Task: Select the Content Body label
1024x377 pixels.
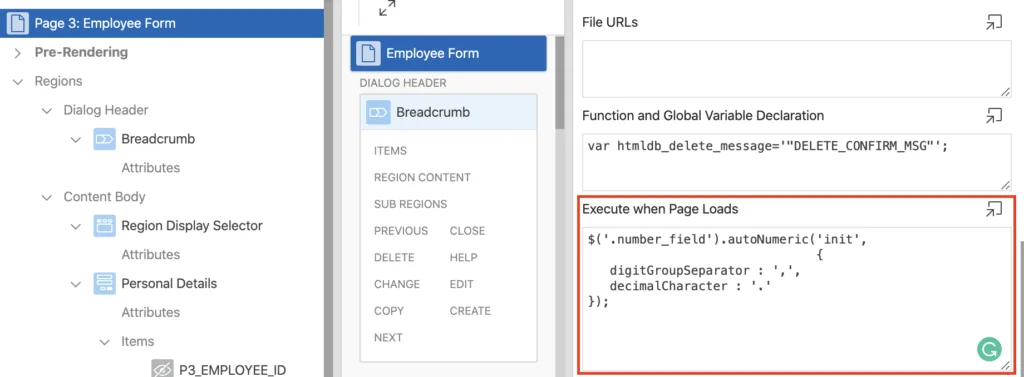Action: pos(104,197)
